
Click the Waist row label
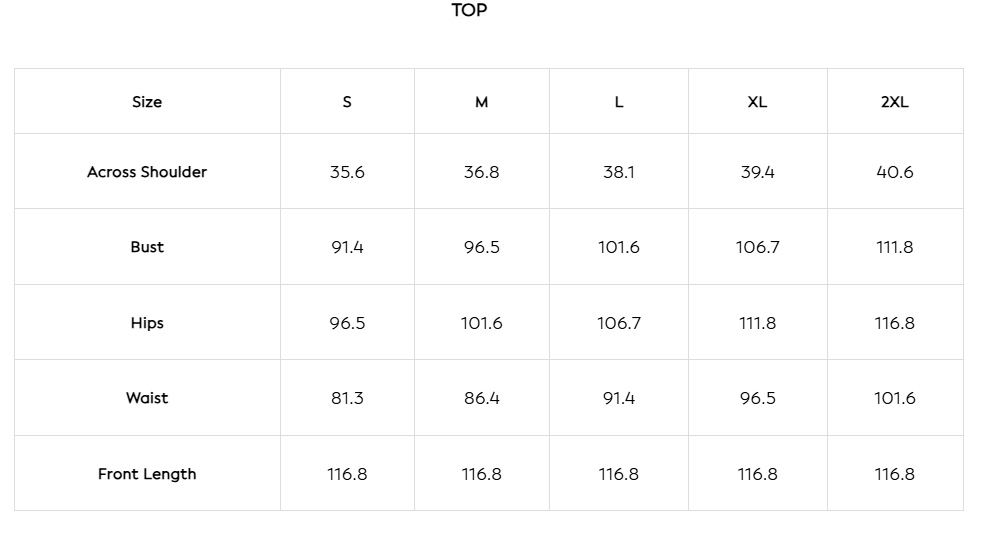147,398
